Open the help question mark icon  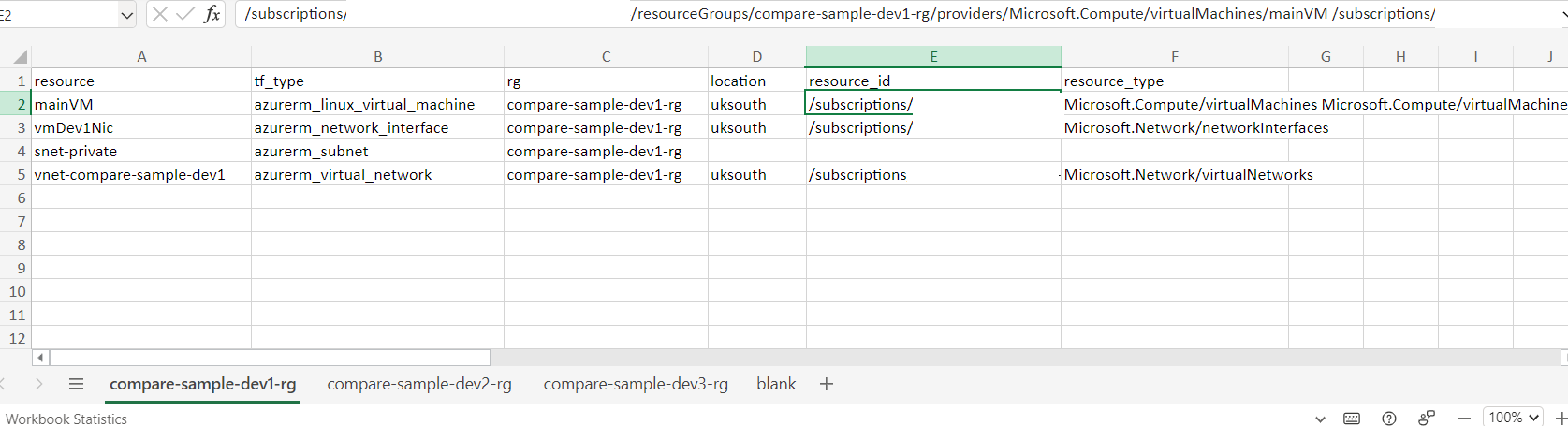(x=1389, y=419)
